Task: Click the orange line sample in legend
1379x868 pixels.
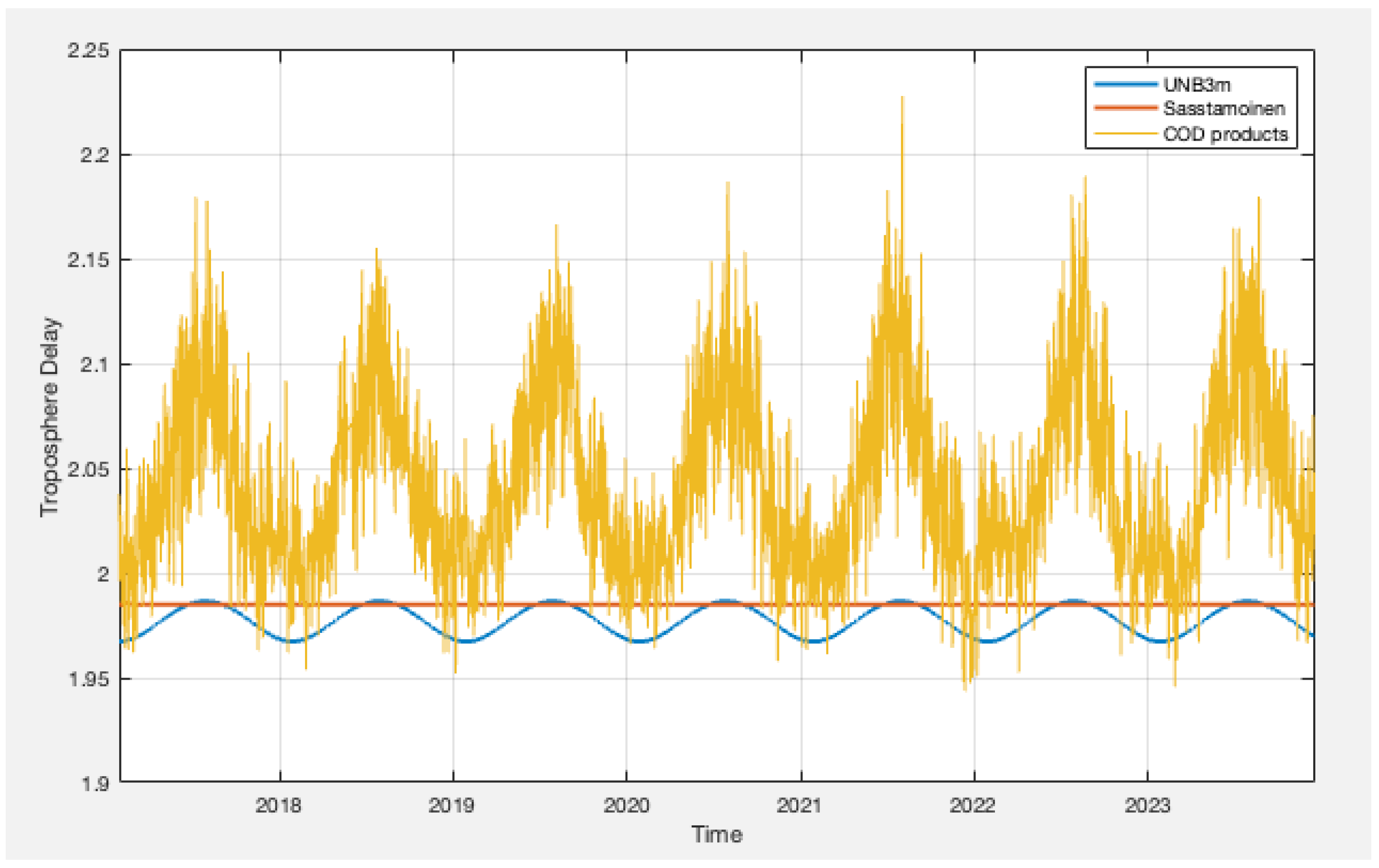Action: tap(1125, 108)
